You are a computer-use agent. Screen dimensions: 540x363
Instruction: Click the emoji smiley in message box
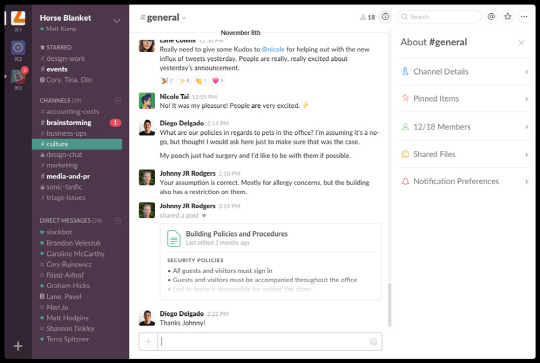pos(373,341)
